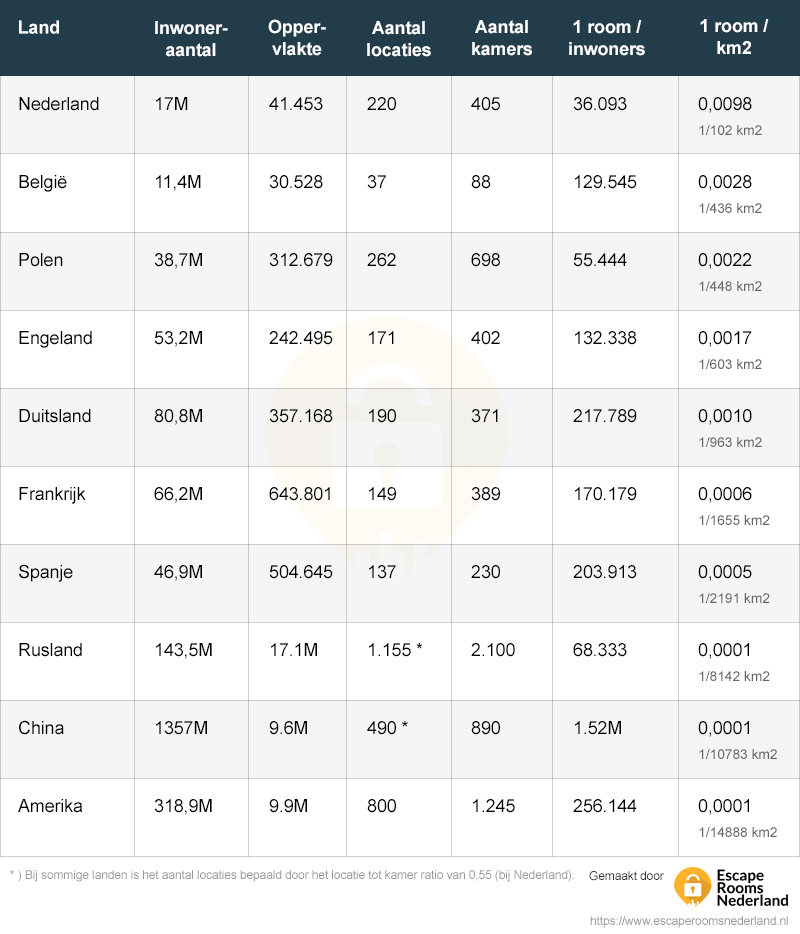The height and width of the screenshot is (934, 800).
Task: Click the Amerika row label
Action: click(x=50, y=807)
